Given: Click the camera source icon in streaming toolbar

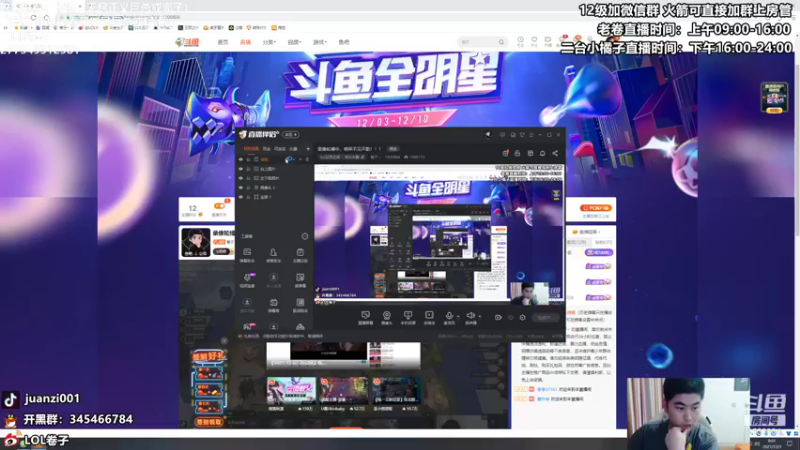Looking at the screenshot, I should click(387, 317).
